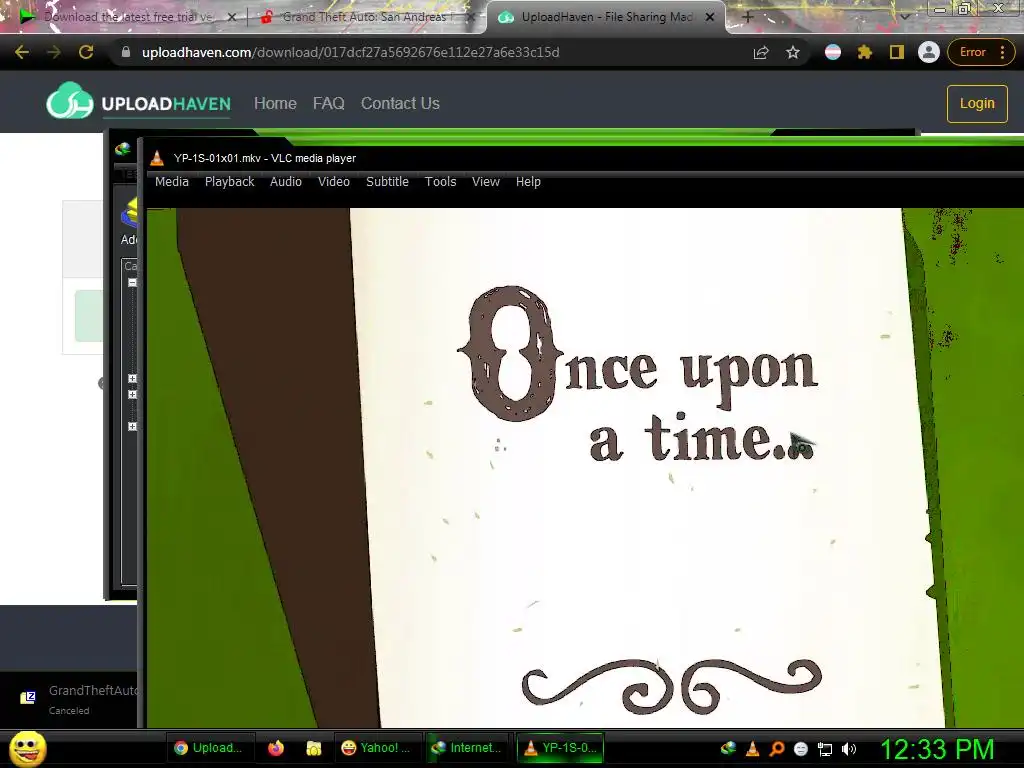Open VLC's Help menu
Screen dimensions: 1024x768
[528, 182]
